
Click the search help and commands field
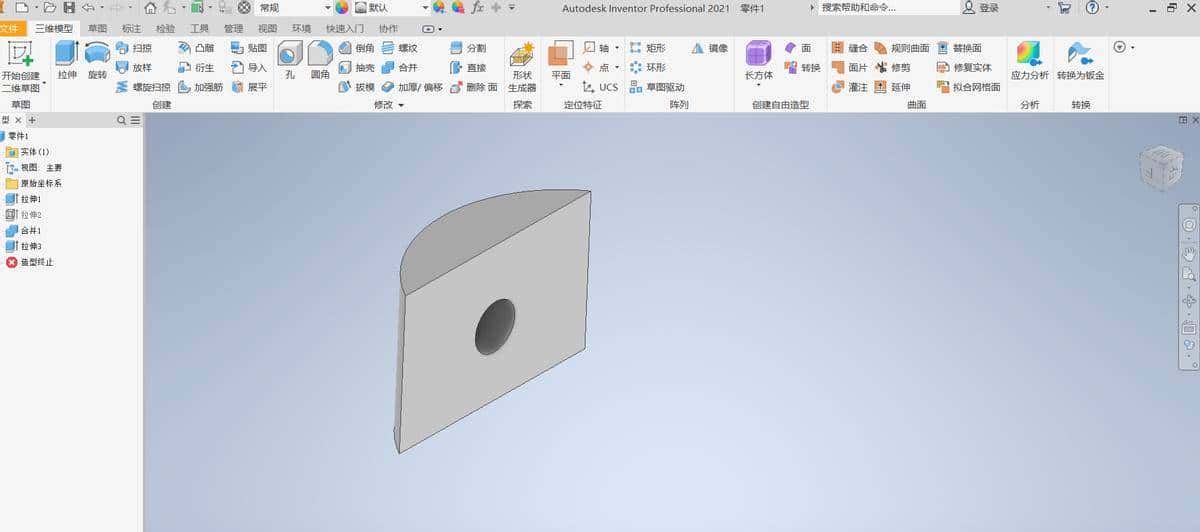[x=885, y=8]
